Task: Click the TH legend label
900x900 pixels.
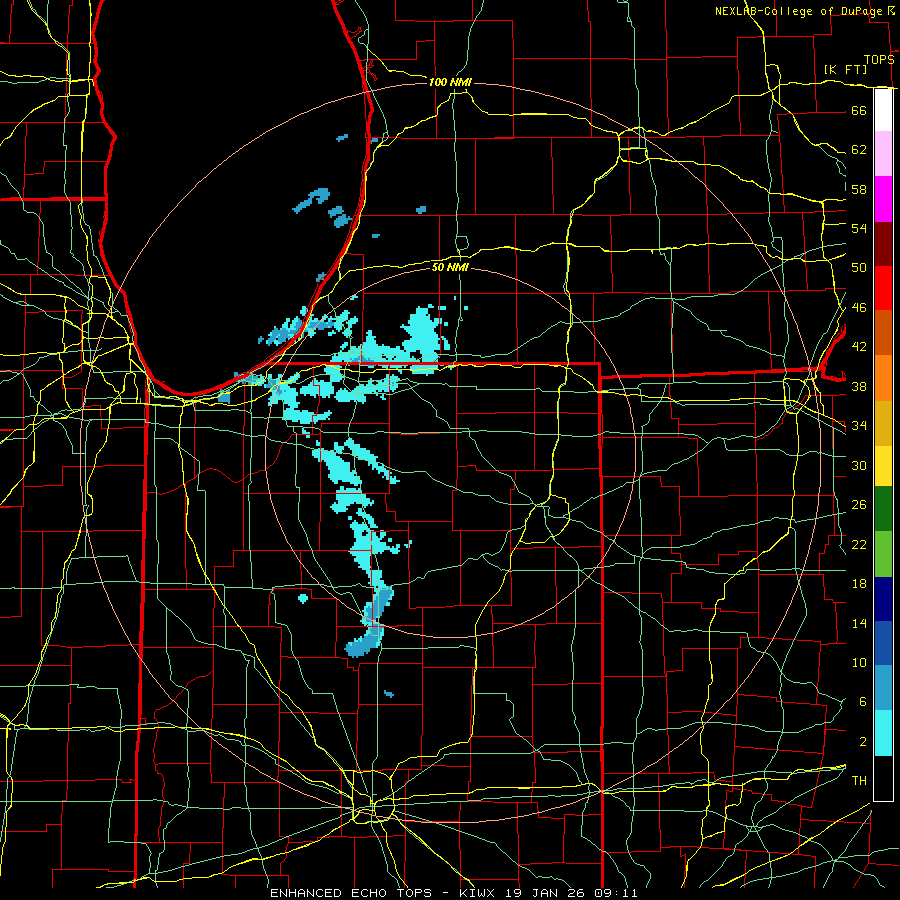Action: (x=859, y=781)
